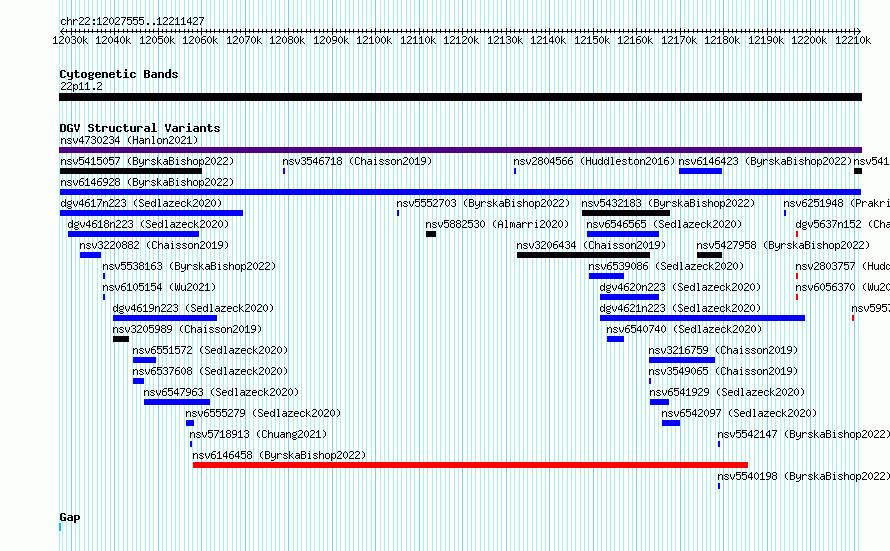Image resolution: width=890 pixels, height=551 pixels.
Task: Click nsv2804566 (Huddleston2016) label
Action: pyautogui.click(x=594, y=161)
